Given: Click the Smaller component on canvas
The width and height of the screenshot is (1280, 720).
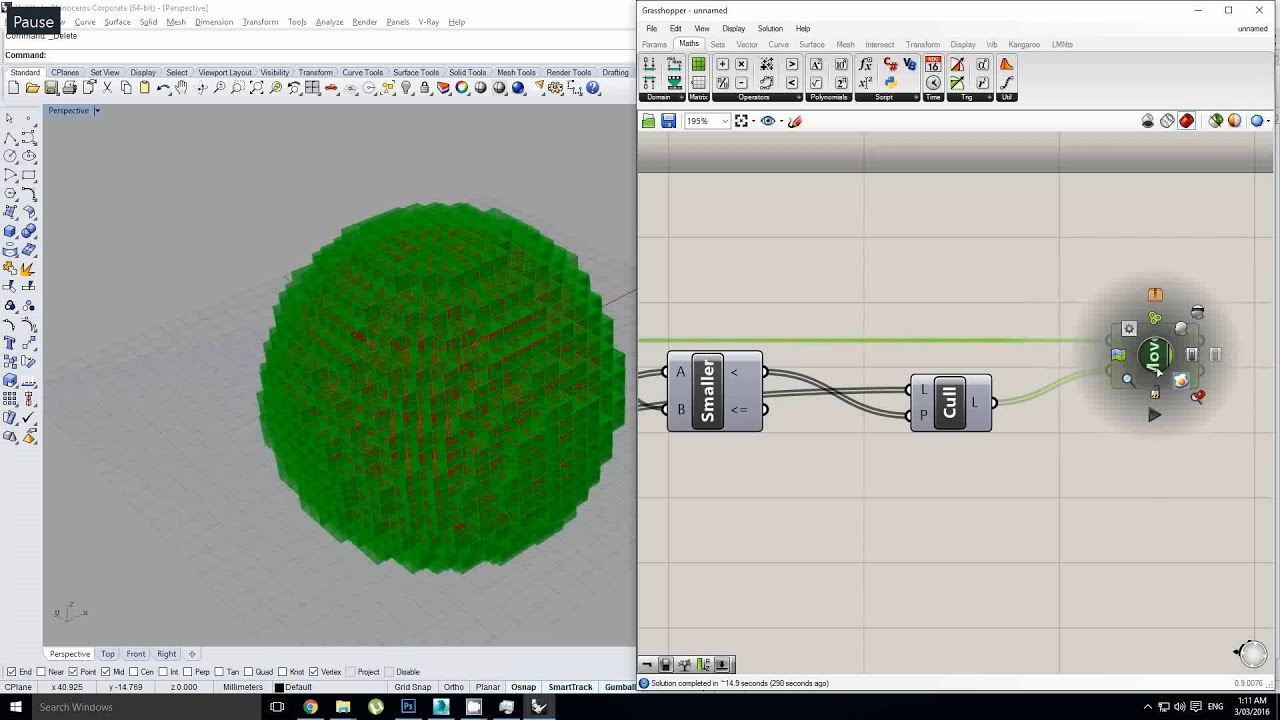Looking at the screenshot, I should tap(714, 391).
